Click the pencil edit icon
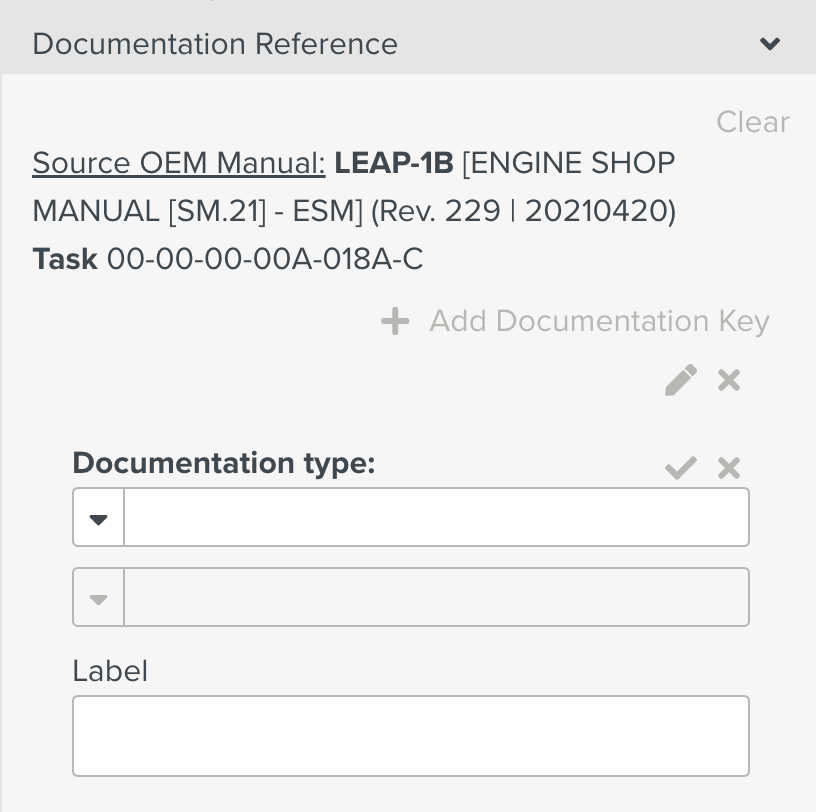816x812 pixels. coord(681,380)
